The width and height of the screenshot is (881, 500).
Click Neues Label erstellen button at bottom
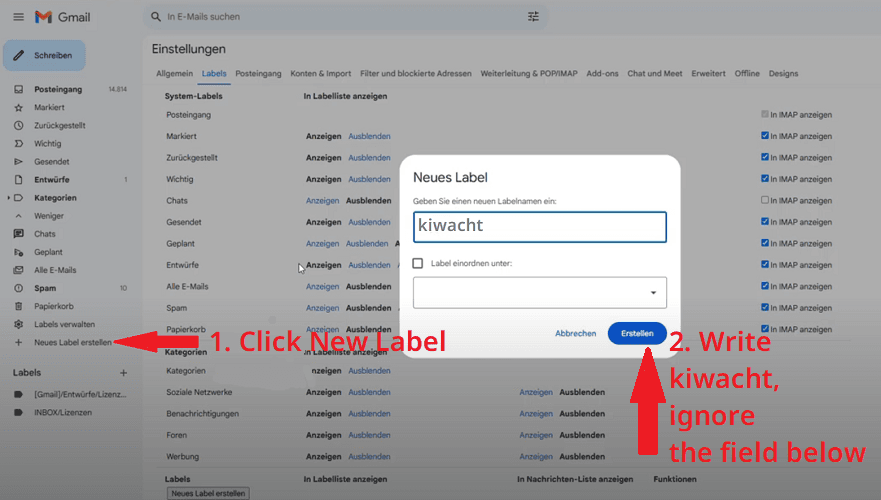pyautogui.click(x=208, y=493)
